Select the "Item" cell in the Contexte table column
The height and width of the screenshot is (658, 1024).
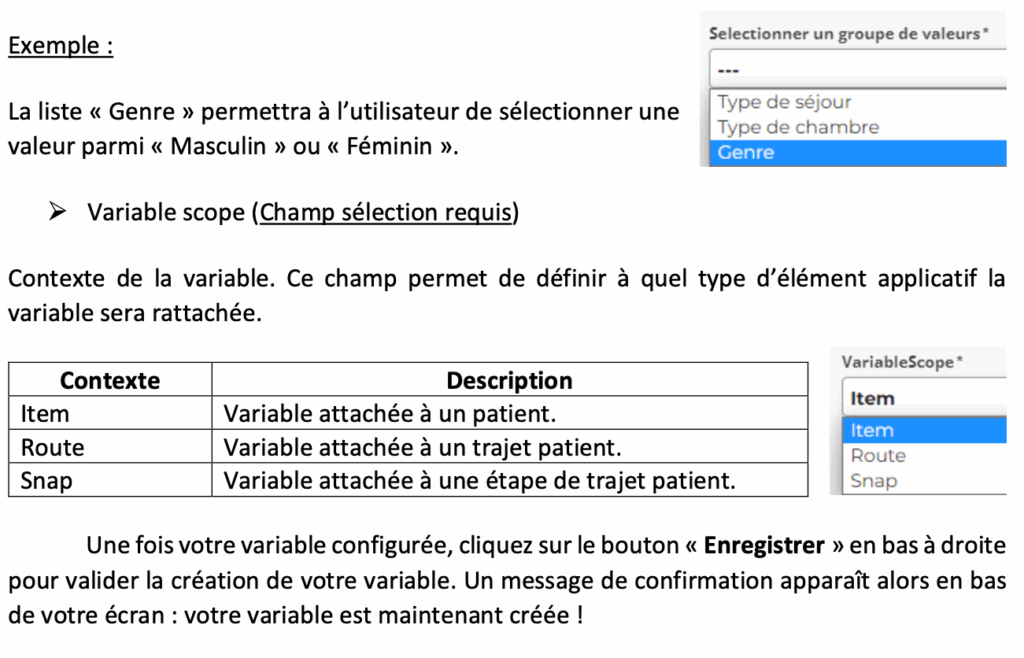pyautogui.click(x=110, y=413)
